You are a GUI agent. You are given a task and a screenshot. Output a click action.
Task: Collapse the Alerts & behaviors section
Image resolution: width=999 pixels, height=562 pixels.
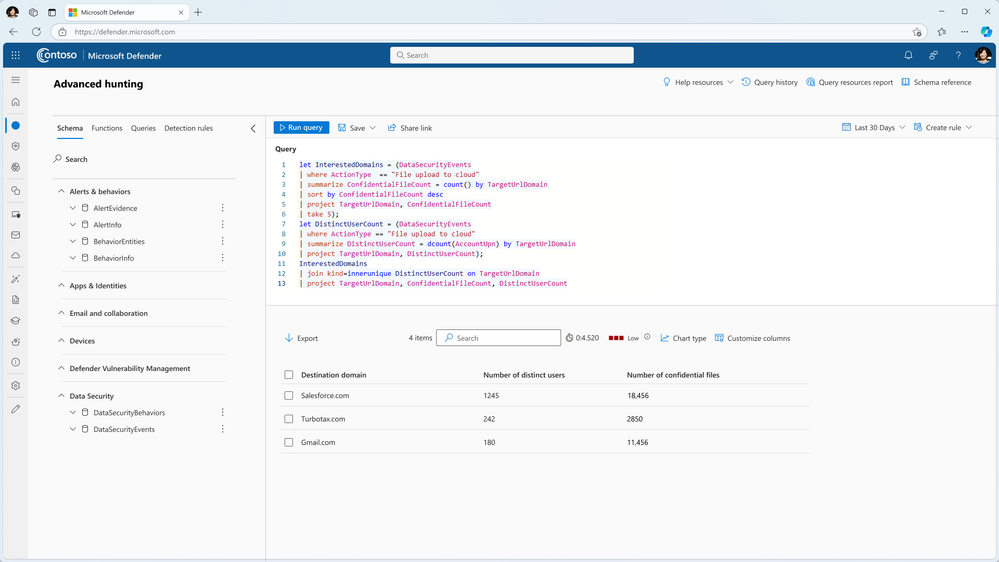(61, 191)
